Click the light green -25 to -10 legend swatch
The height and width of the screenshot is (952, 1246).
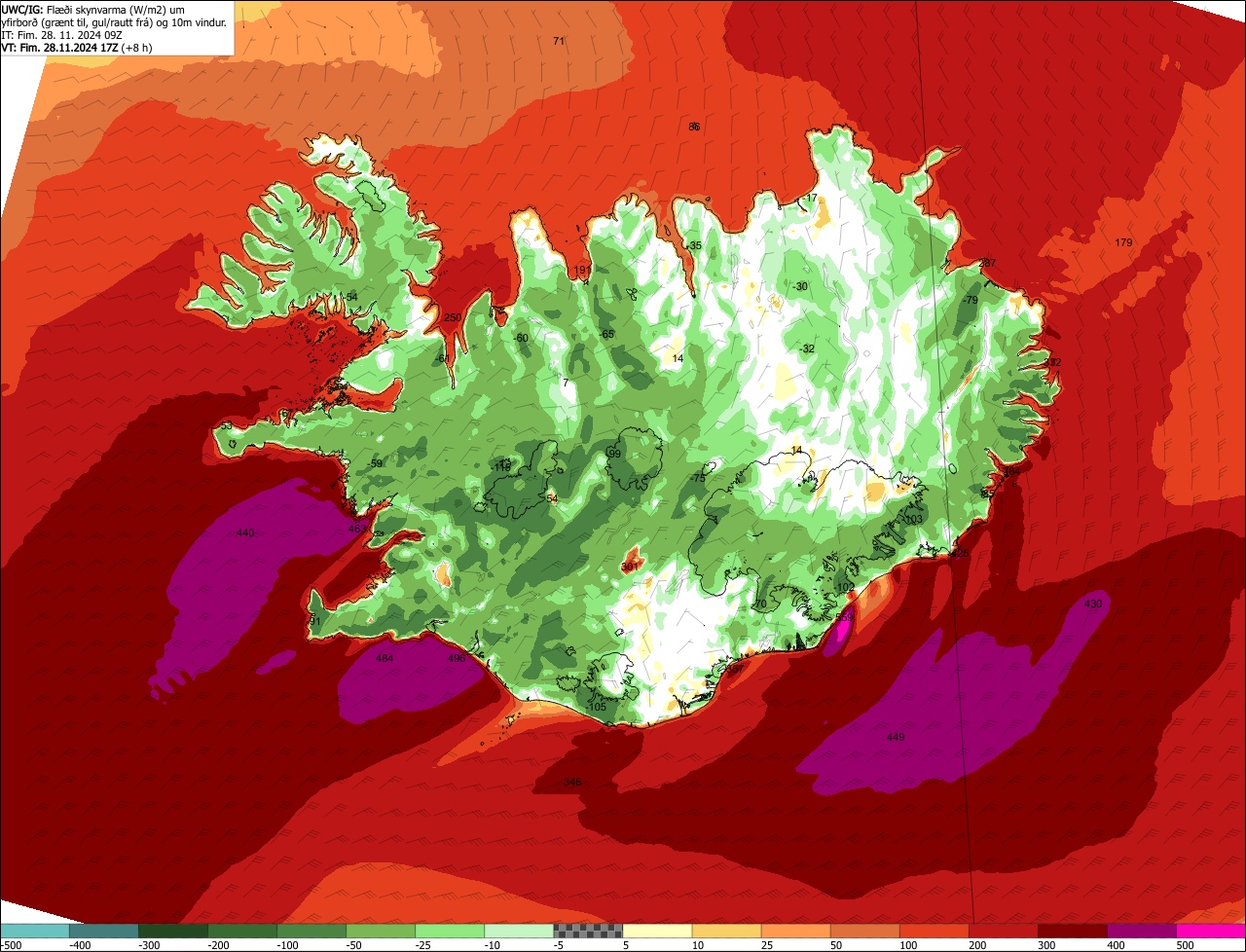click(450, 931)
